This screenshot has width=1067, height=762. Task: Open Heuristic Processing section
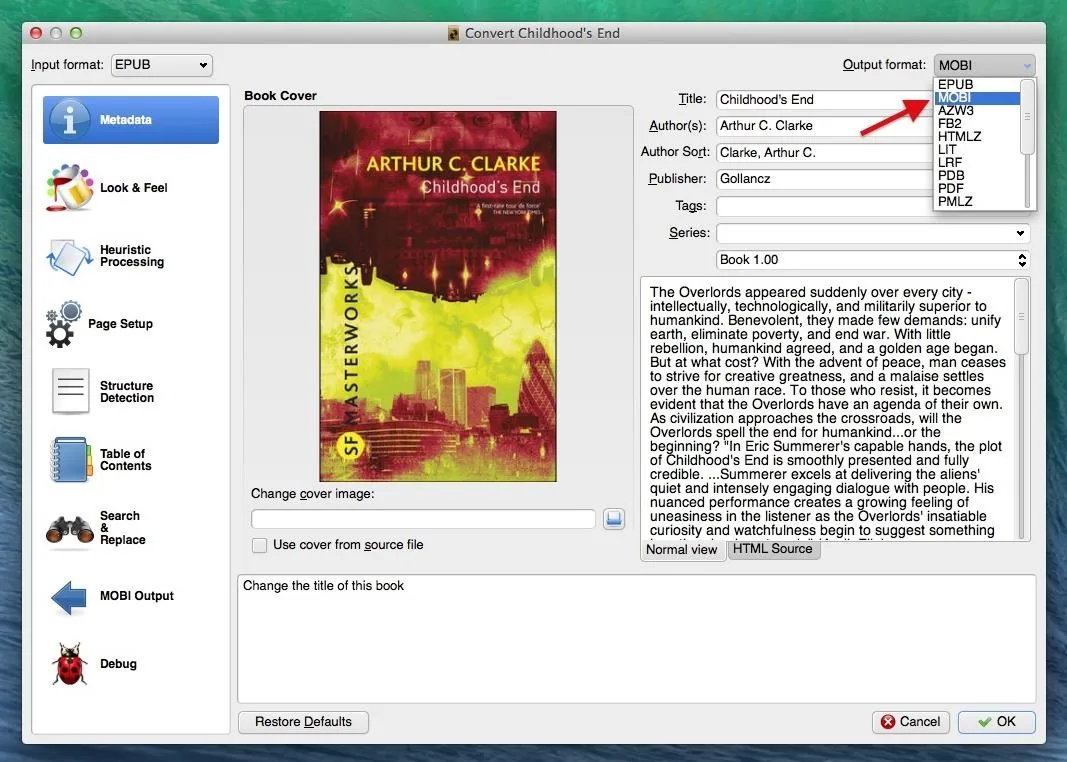tap(131, 256)
